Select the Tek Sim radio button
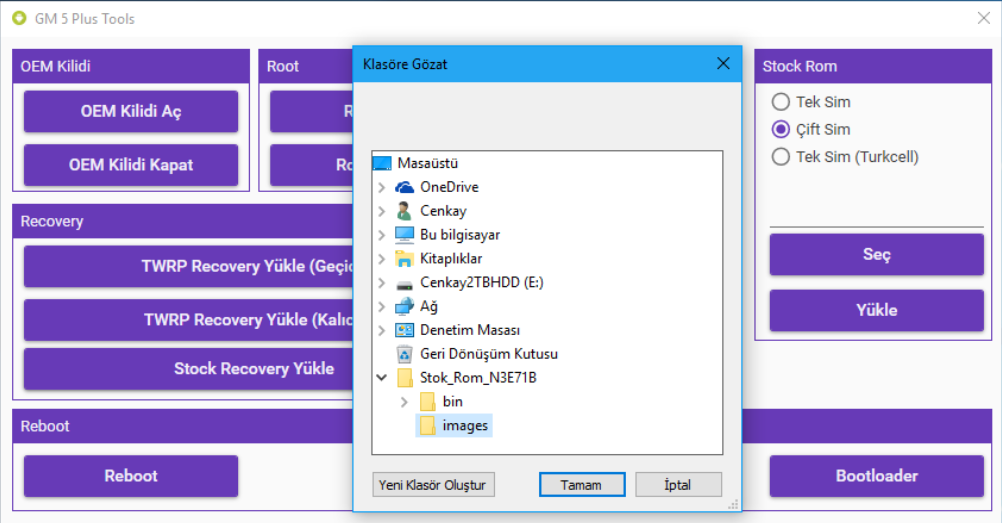The height and width of the screenshot is (523, 1002). point(780,102)
